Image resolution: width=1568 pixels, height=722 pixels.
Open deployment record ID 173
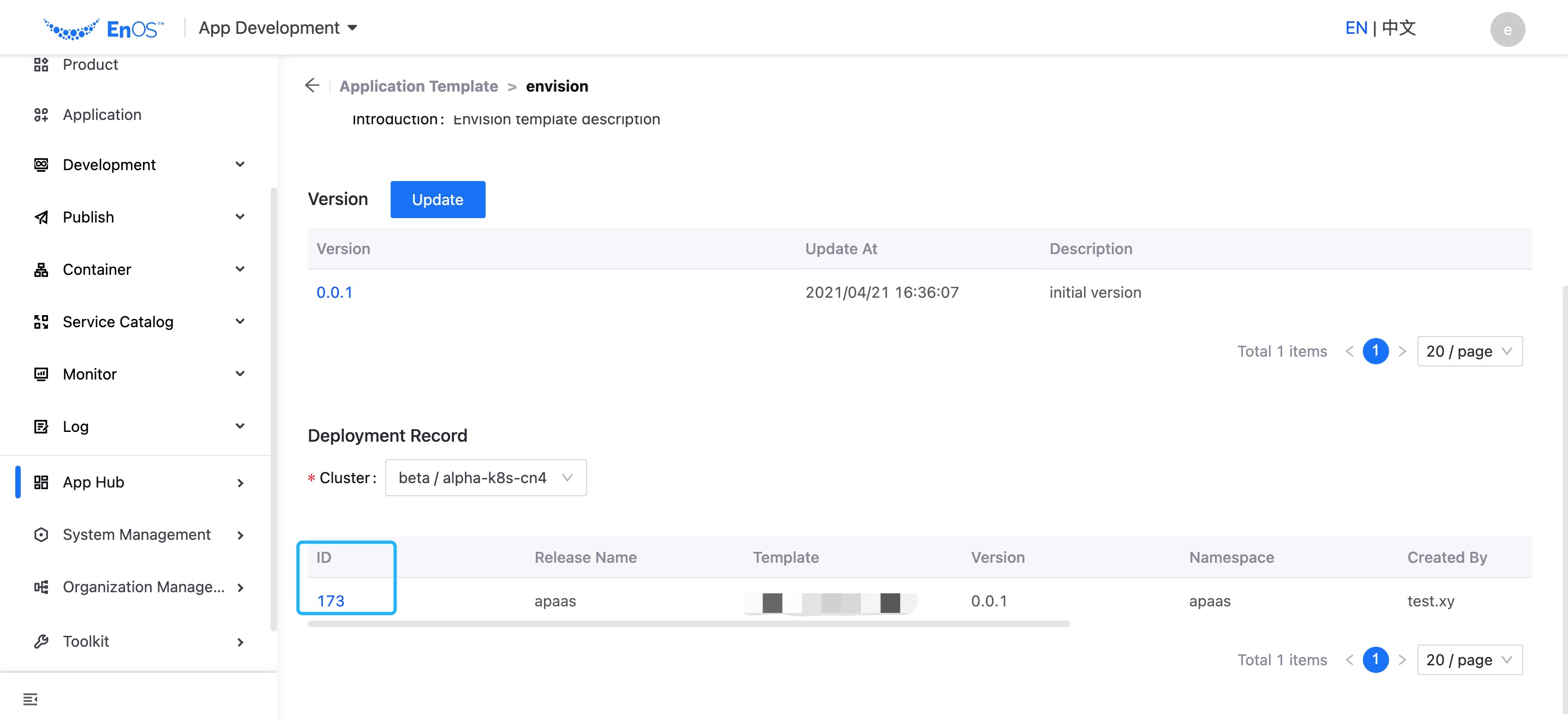pyautogui.click(x=331, y=601)
